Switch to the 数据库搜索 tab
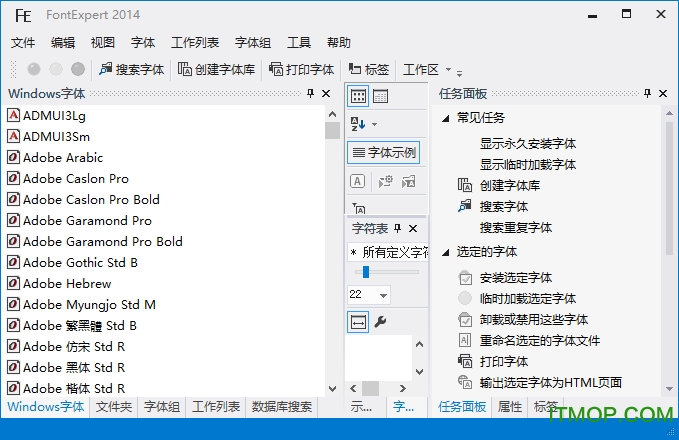 282,407
